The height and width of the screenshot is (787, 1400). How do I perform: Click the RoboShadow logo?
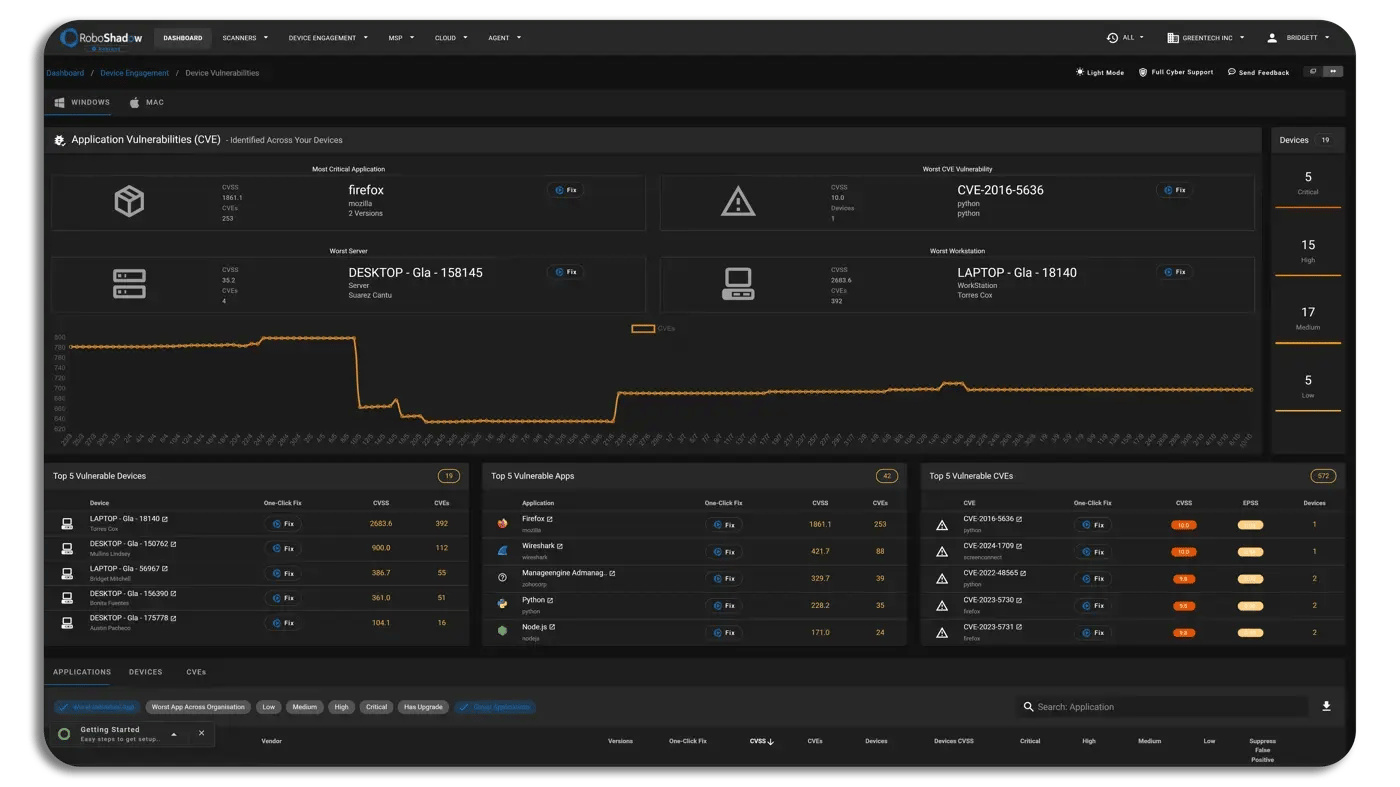point(100,38)
